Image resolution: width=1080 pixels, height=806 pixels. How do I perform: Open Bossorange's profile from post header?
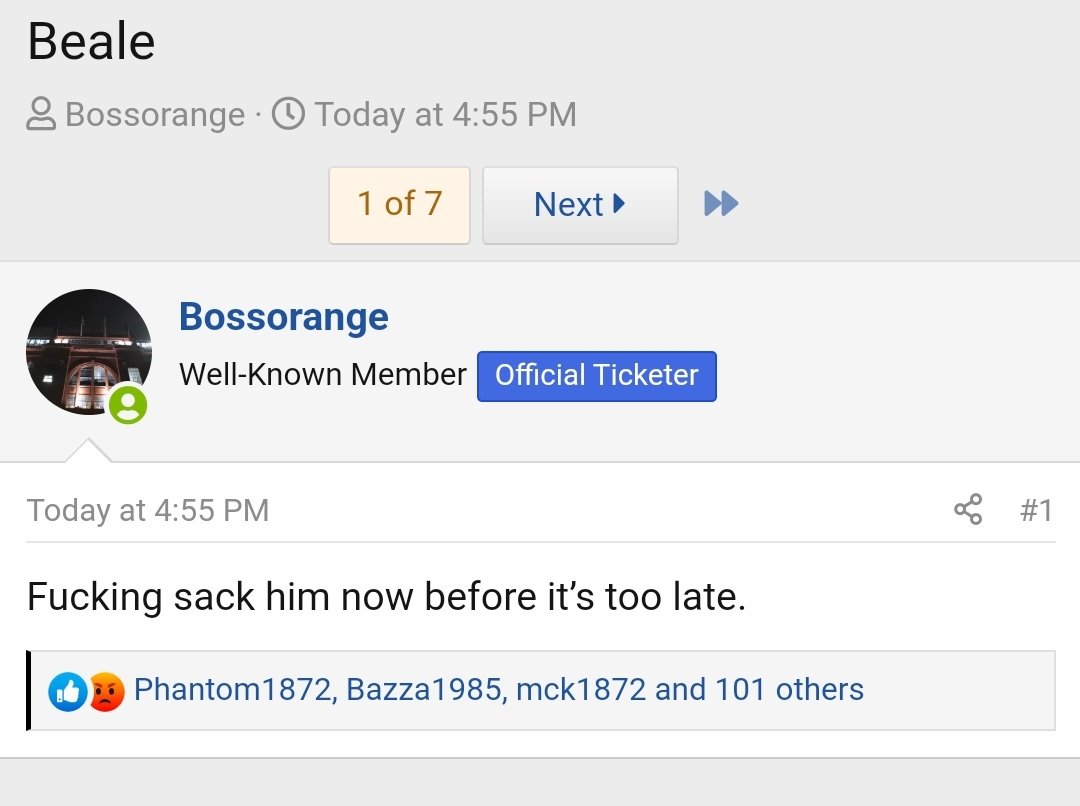tap(284, 317)
